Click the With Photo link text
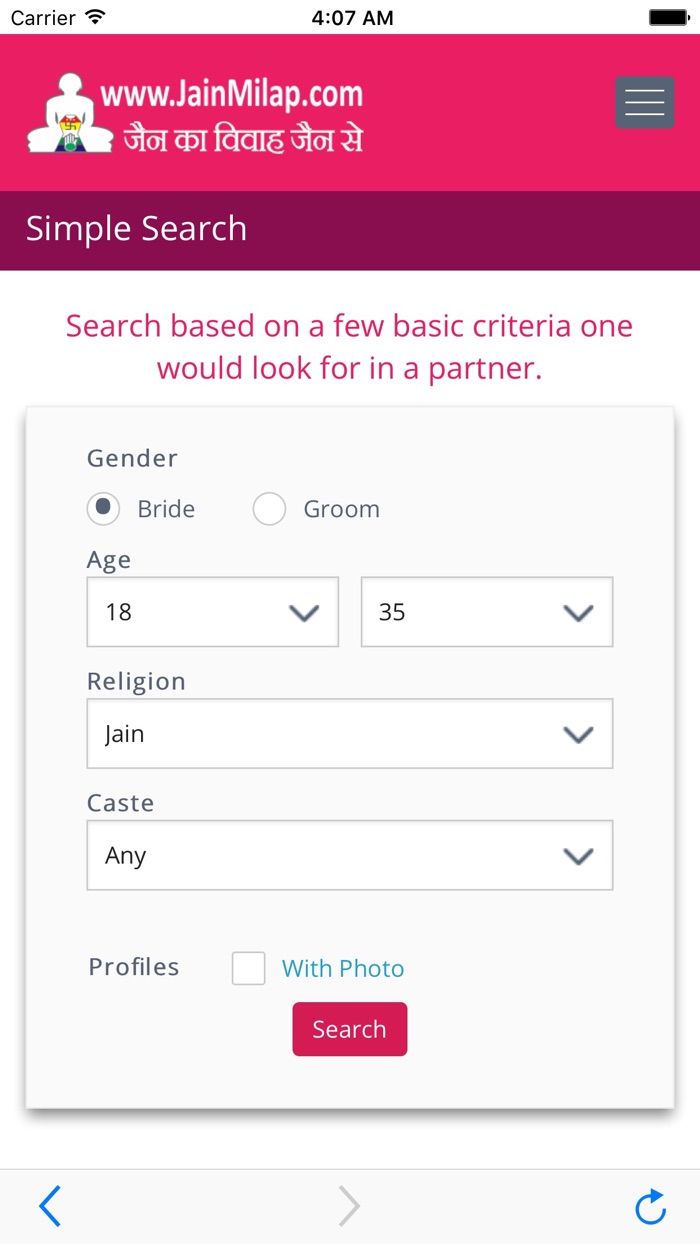The height and width of the screenshot is (1244, 700). click(x=343, y=968)
